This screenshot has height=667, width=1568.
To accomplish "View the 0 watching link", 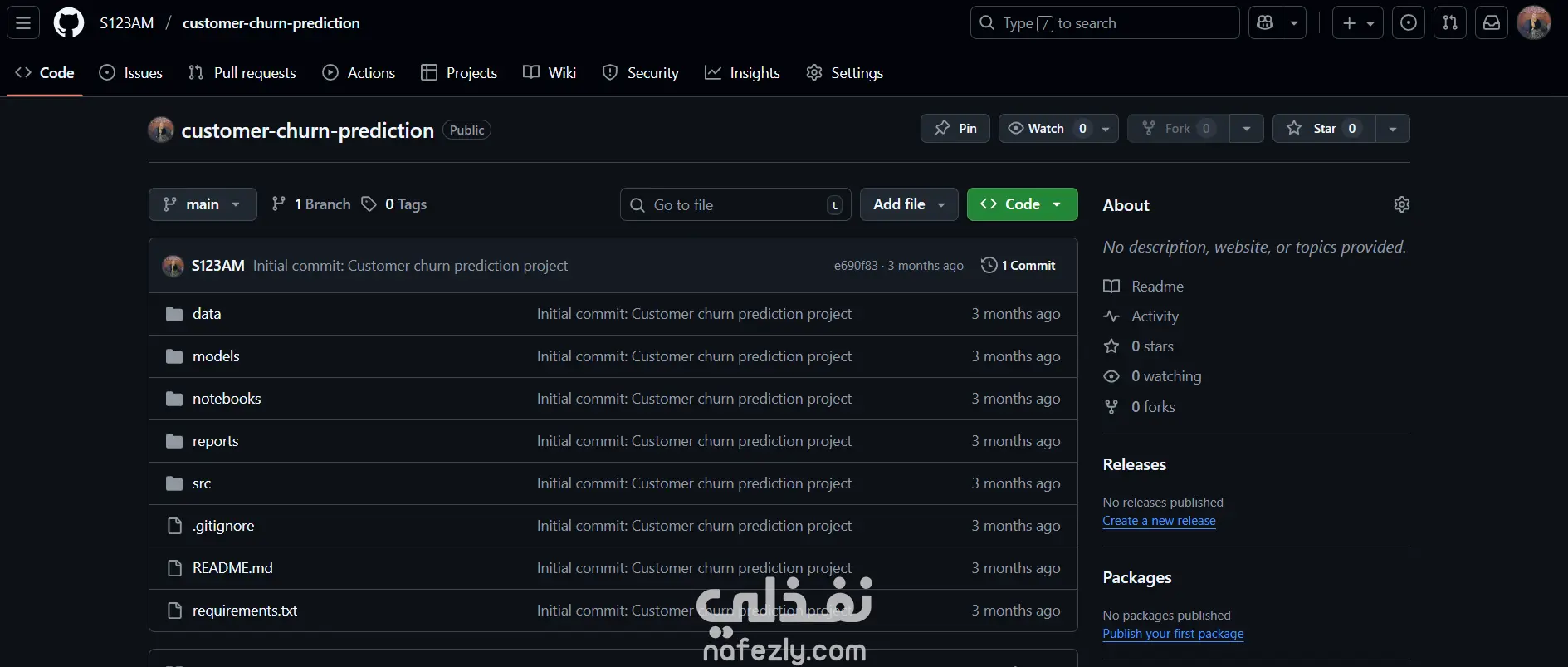I will [1152, 376].
